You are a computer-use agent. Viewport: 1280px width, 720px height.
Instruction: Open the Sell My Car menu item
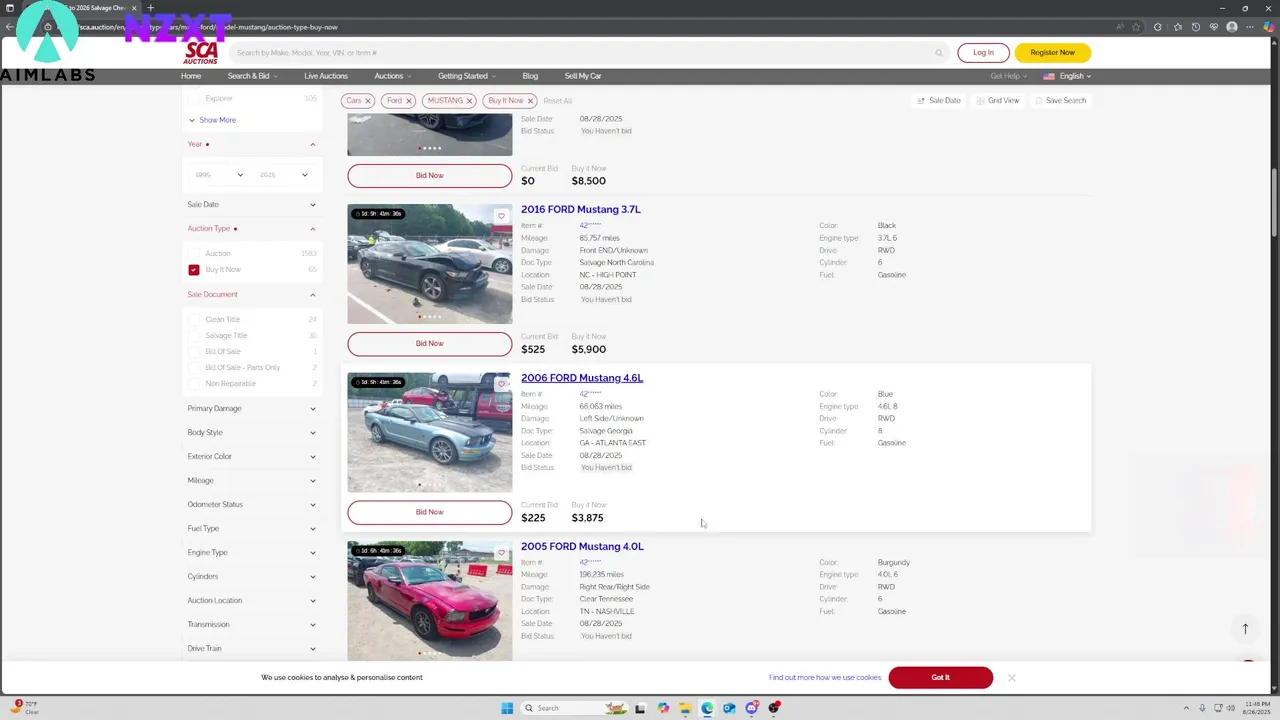(x=583, y=76)
